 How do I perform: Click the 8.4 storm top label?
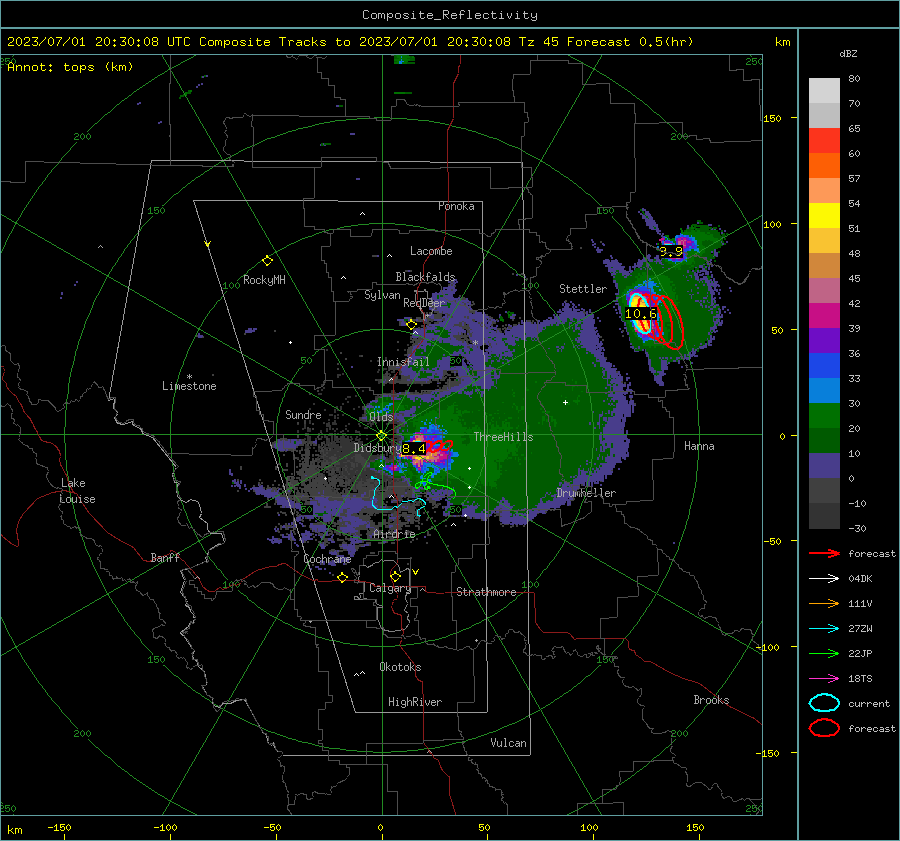[x=414, y=448]
